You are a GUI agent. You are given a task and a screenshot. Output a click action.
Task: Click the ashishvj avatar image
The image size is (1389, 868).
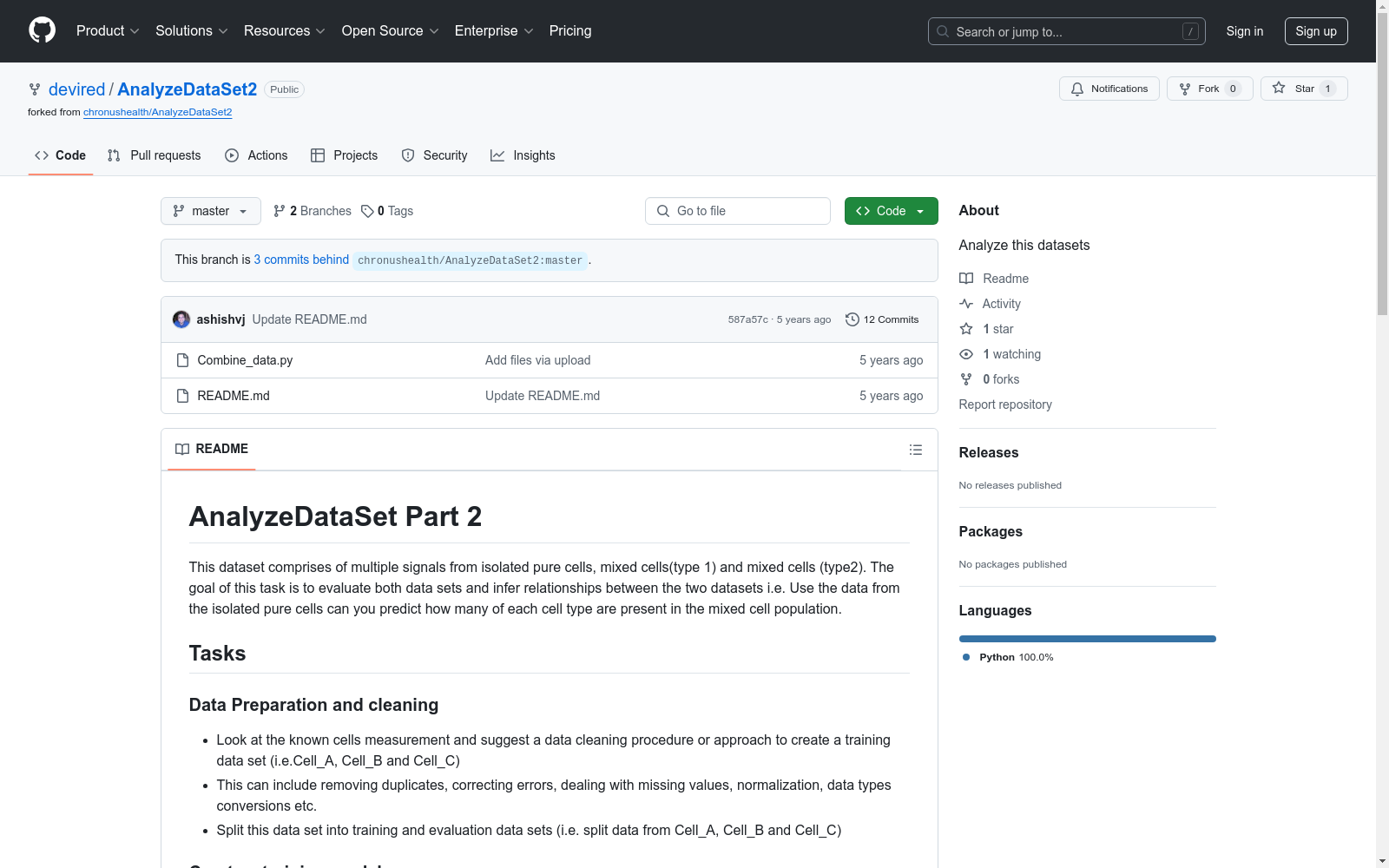pyautogui.click(x=181, y=319)
